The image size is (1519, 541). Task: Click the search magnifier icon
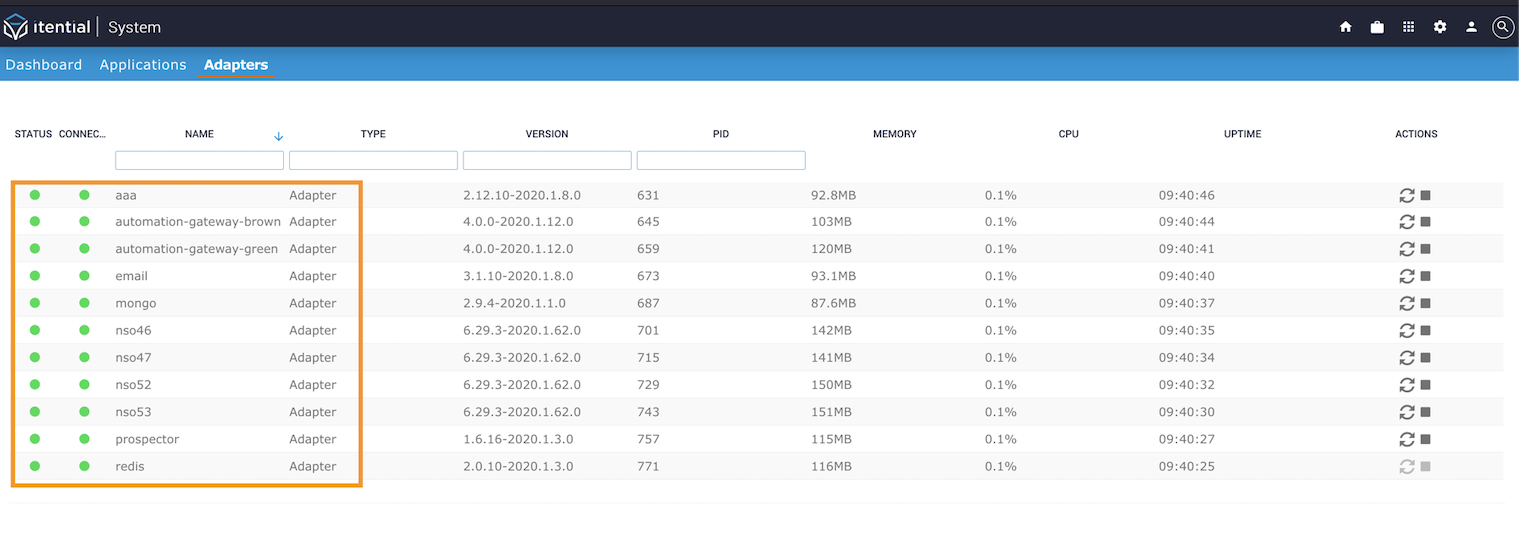tap(1502, 27)
